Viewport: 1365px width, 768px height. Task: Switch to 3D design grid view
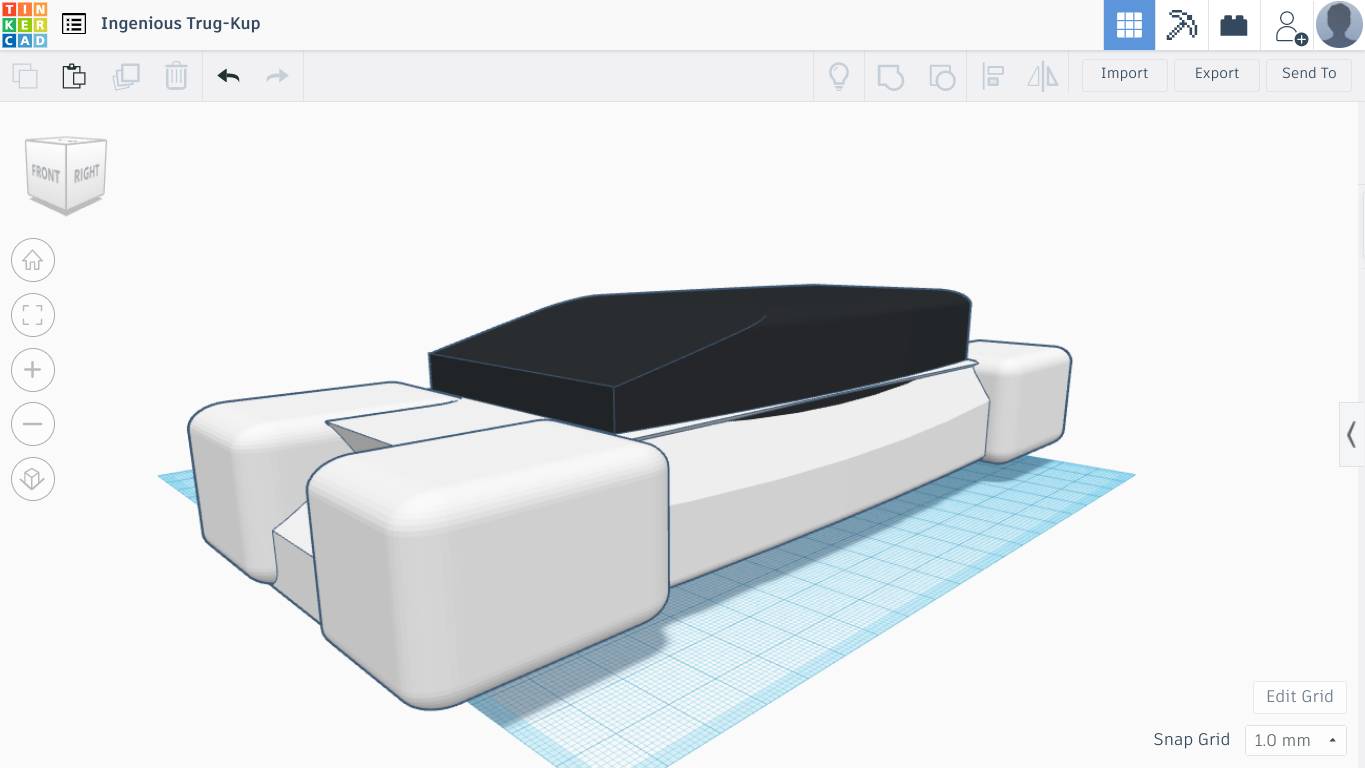click(1129, 25)
